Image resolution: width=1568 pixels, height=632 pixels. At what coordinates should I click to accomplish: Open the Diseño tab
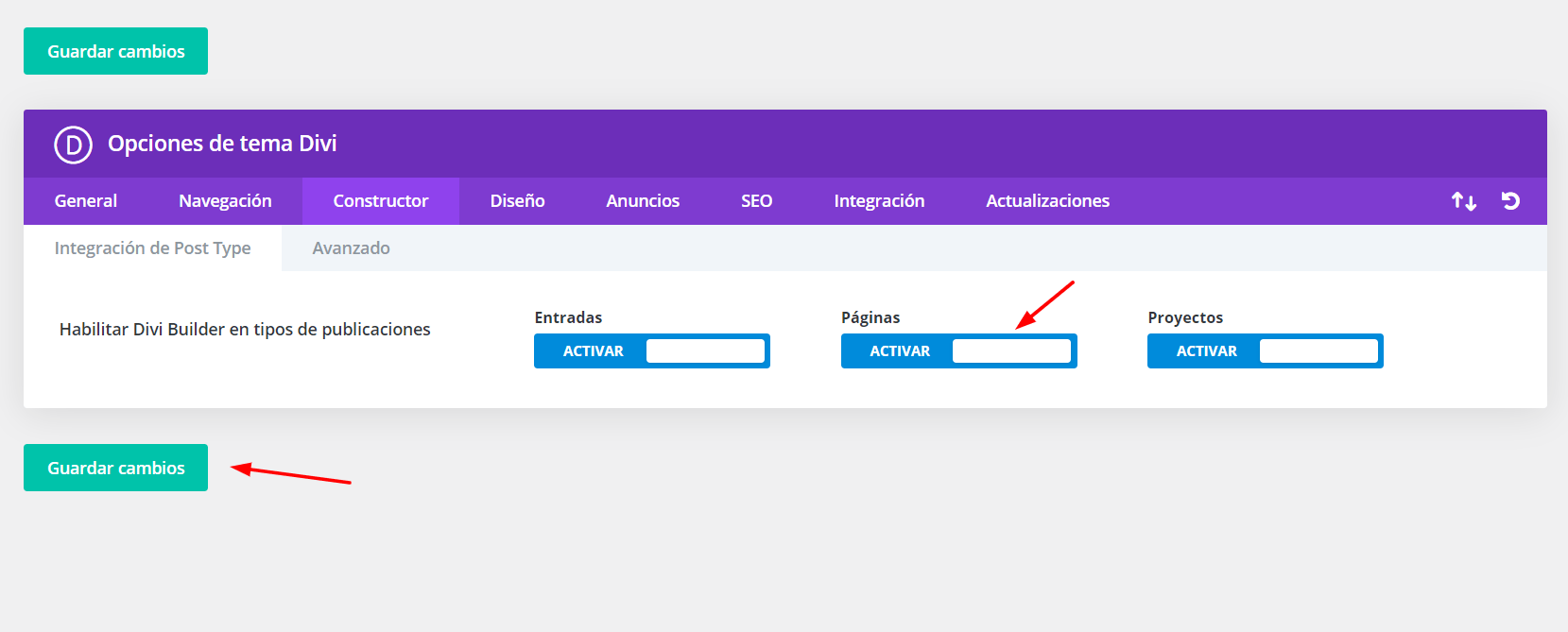[x=517, y=201]
